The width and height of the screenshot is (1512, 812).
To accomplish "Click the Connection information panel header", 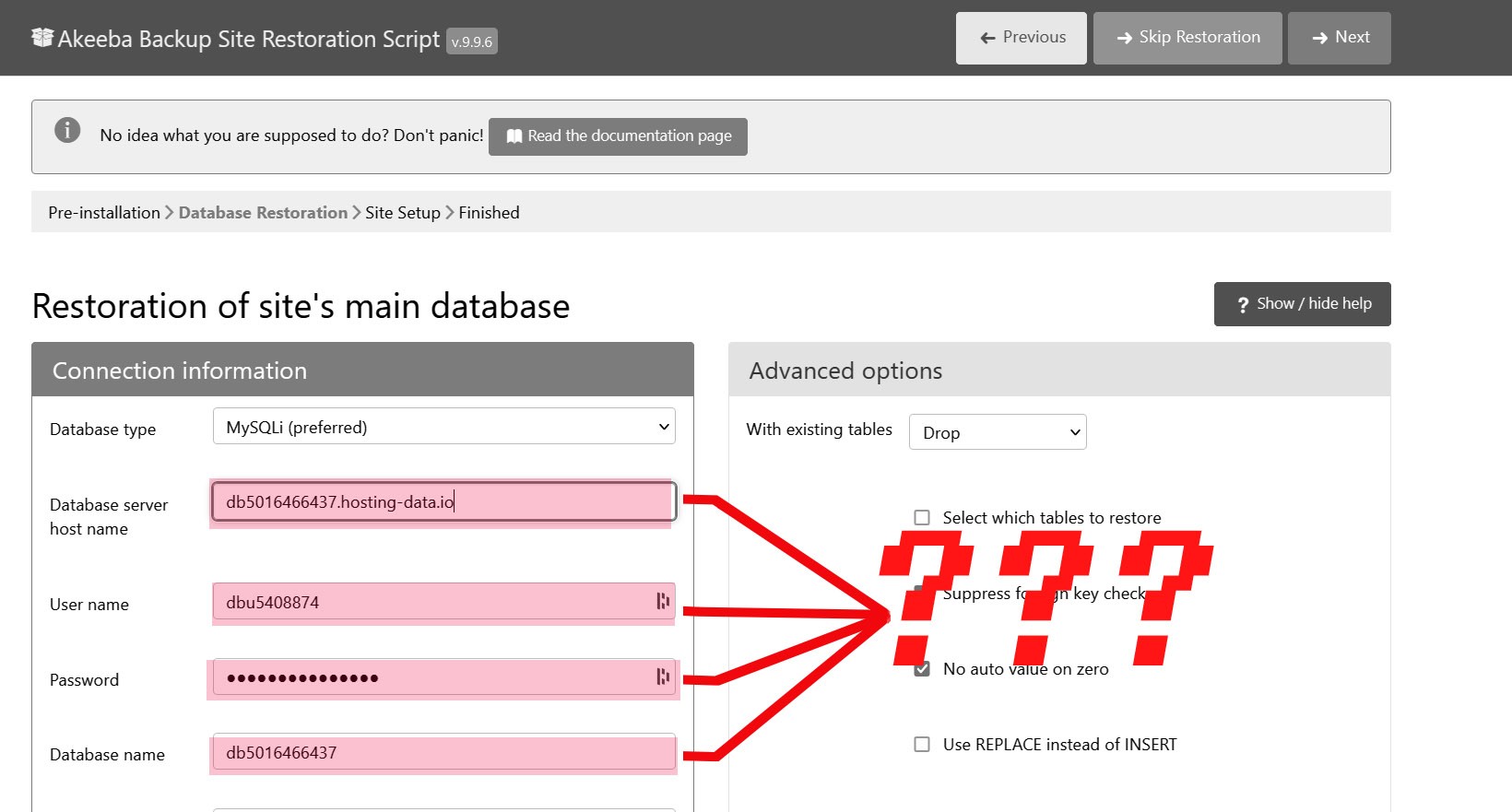I will [x=362, y=370].
